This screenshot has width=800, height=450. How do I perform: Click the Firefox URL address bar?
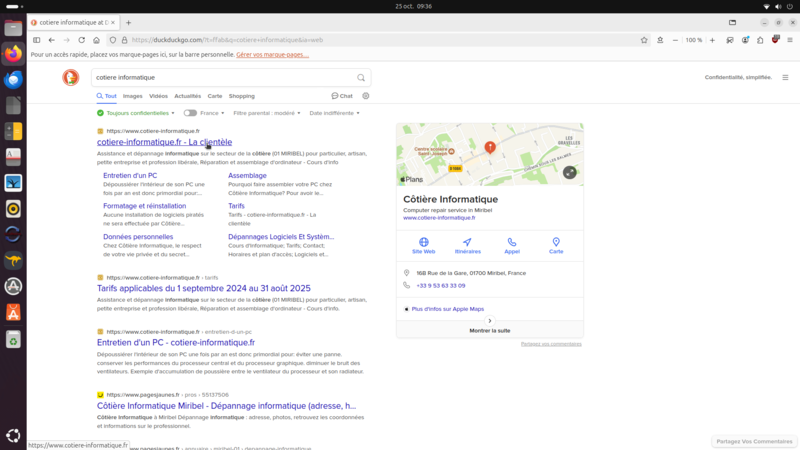[x=378, y=40]
